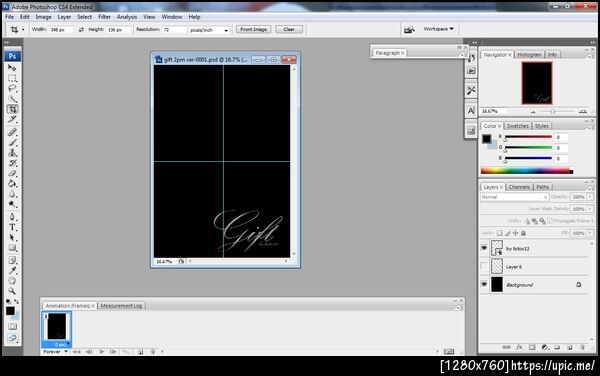Open the Fill value dropdown

point(590,233)
